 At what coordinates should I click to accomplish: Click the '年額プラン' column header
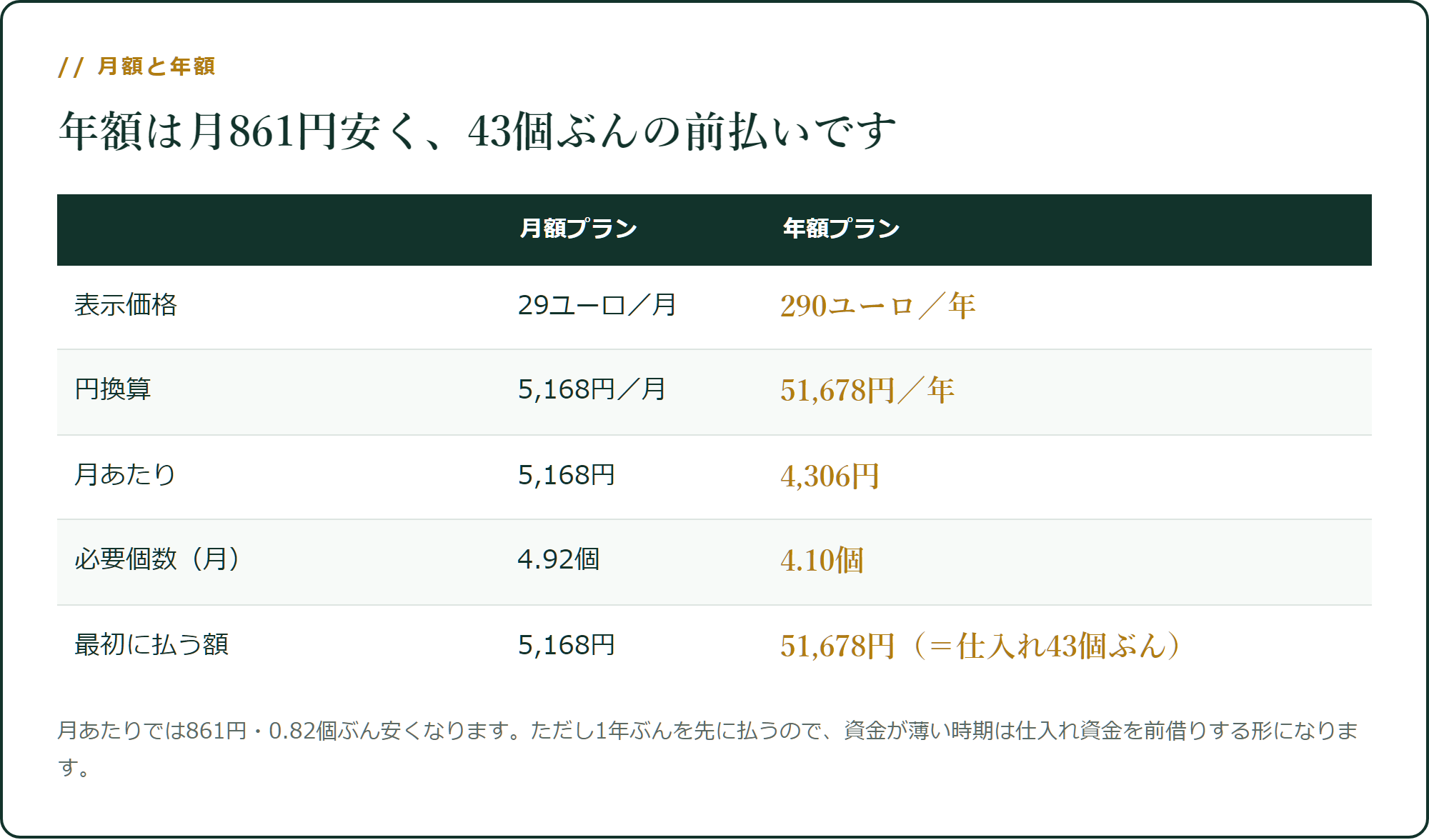tap(841, 229)
